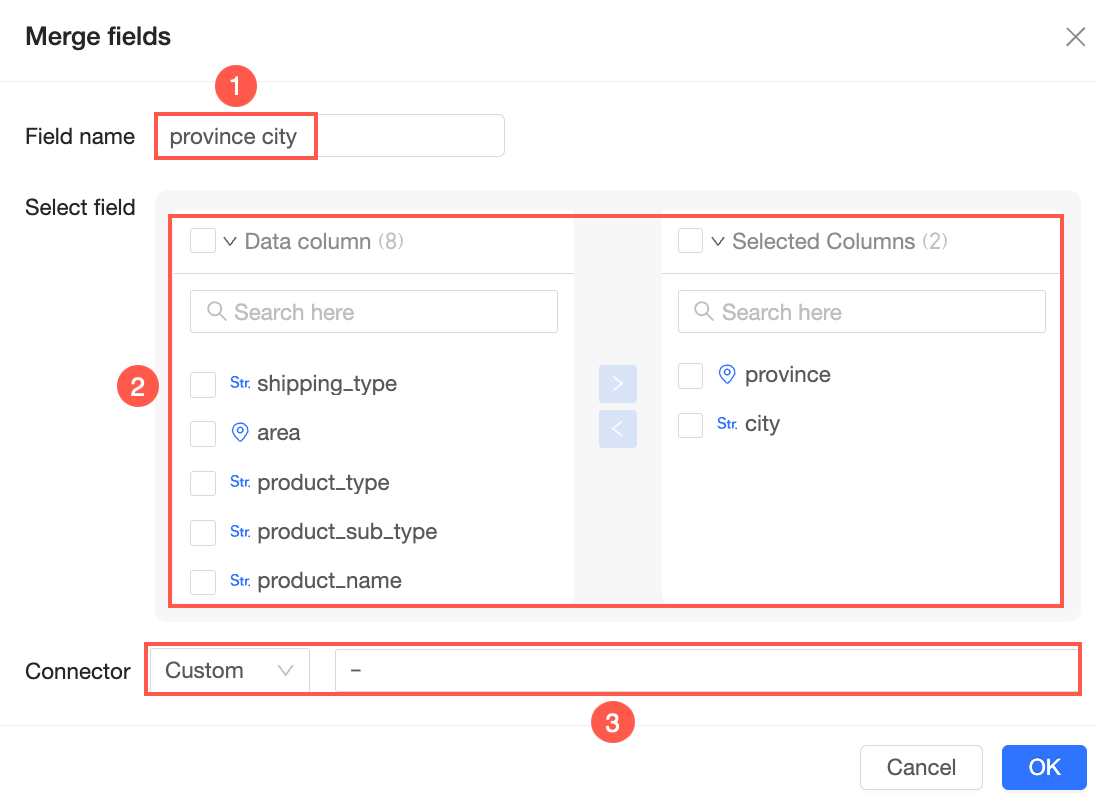Check the shipping_type checkbox

(203, 385)
